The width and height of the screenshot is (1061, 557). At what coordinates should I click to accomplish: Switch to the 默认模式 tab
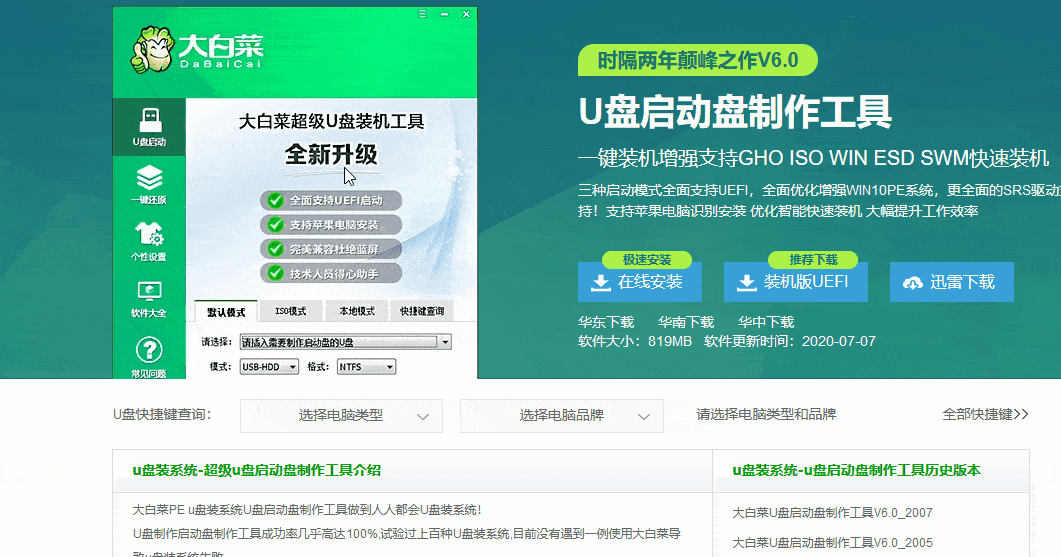point(226,311)
